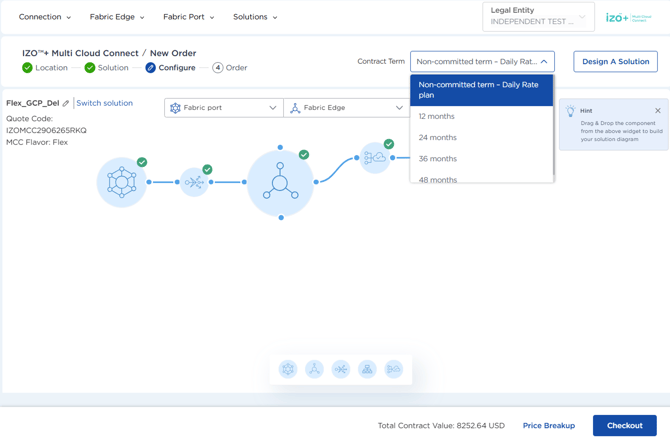Collapse the Contract Term dropdown
670x439 pixels.
pos(482,62)
